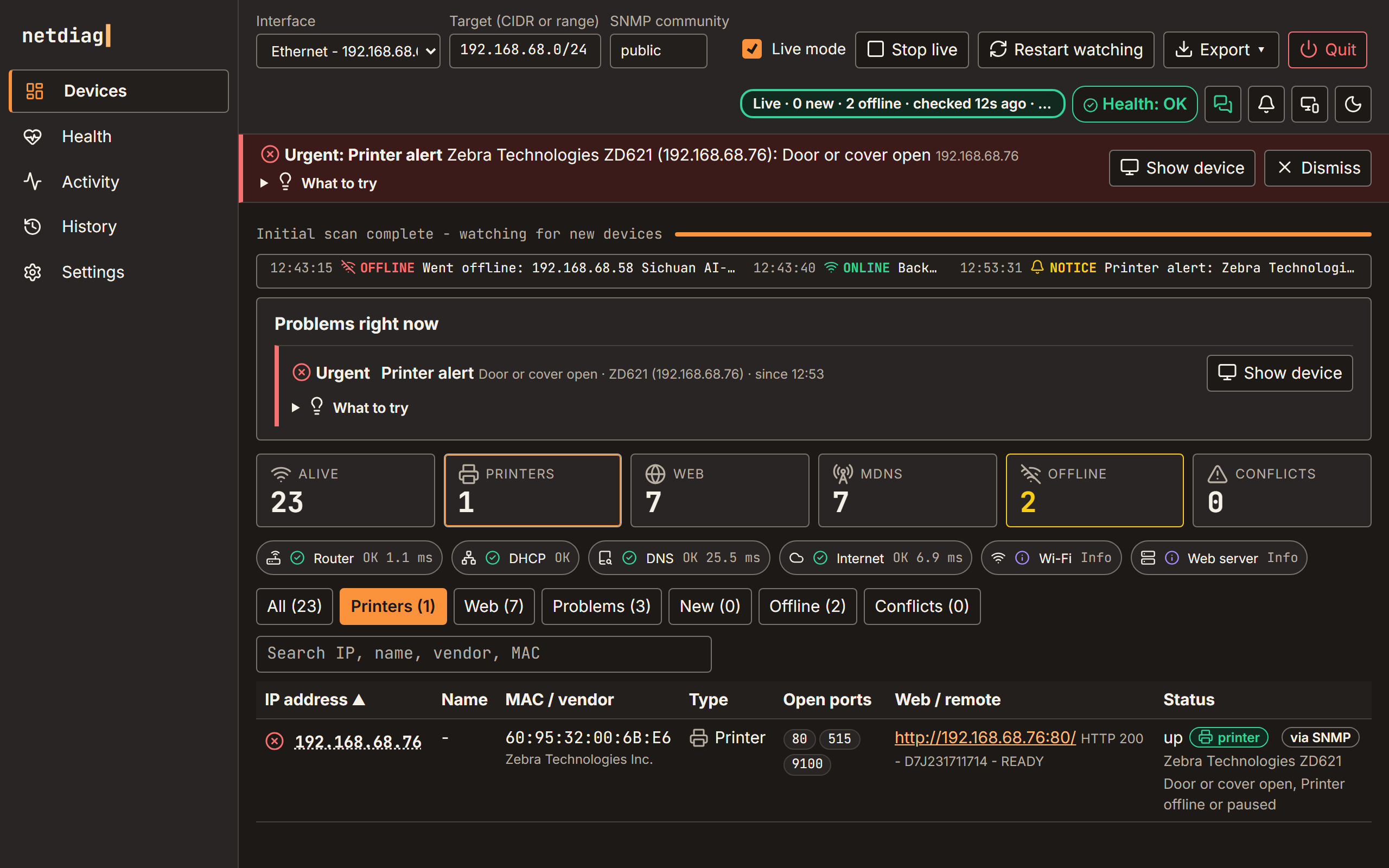Toggle the Live mode checkbox
The image size is (1389, 868).
[x=752, y=49]
